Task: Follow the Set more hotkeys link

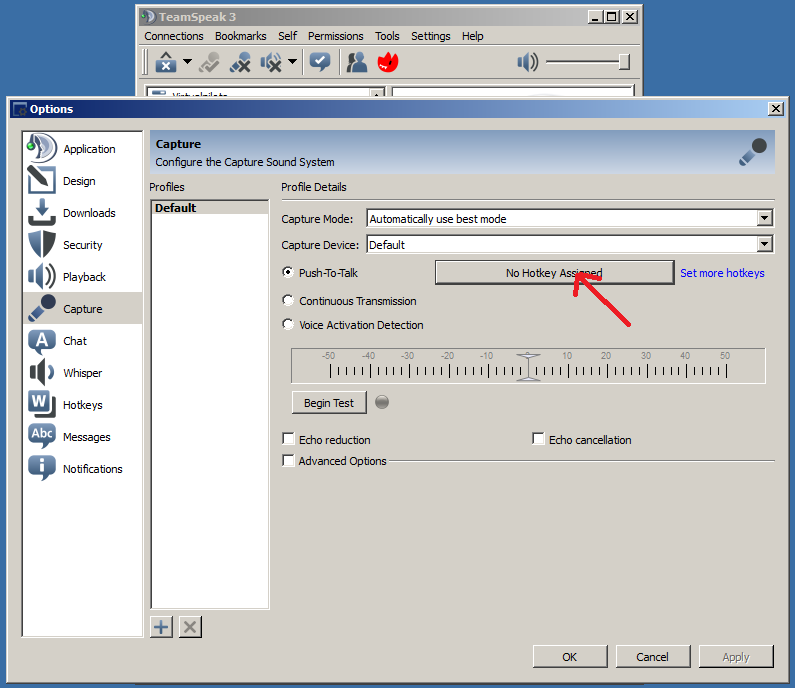Action: coord(722,273)
